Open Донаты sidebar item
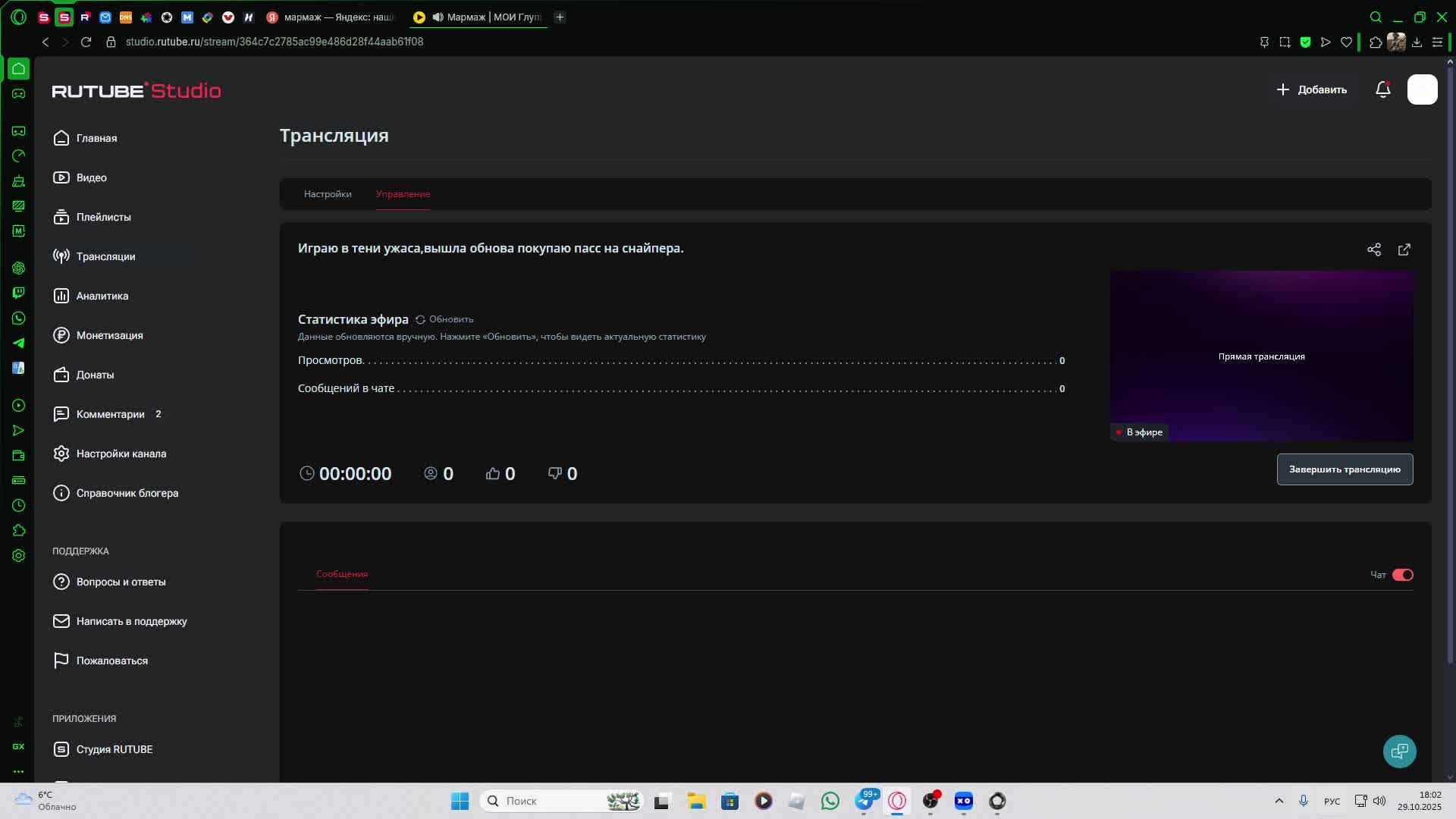The width and height of the screenshot is (1456, 819). click(x=95, y=375)
